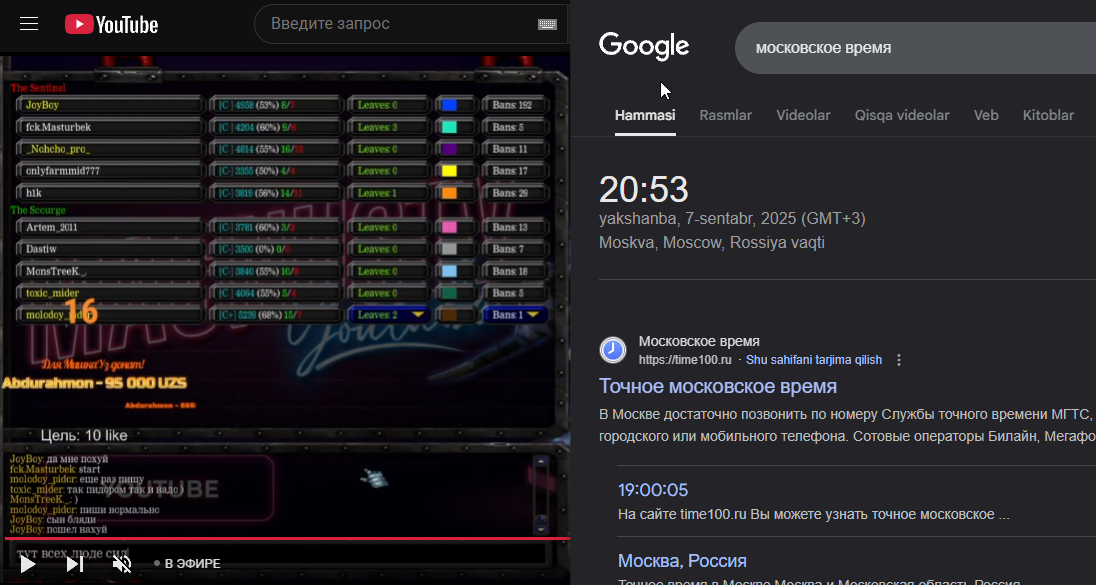This screenshot has width=1096, height=585.
Task: Select the Hammasi results tab
Action: [x=645, y=115]
